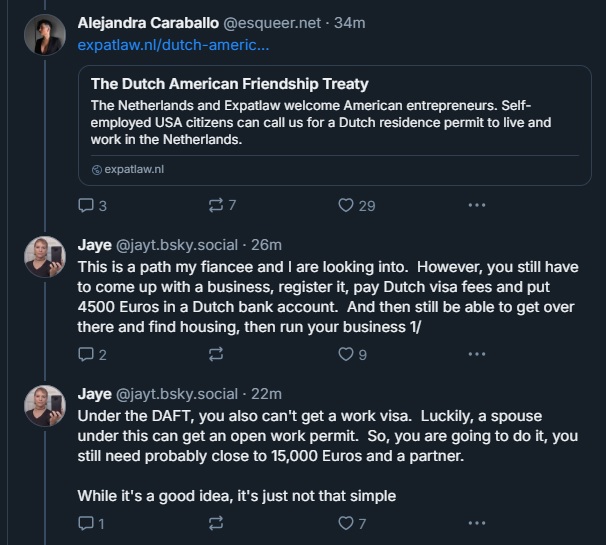Click Jaye's avatar on the 22m post
606x545 pixels.
coord(45,404)
